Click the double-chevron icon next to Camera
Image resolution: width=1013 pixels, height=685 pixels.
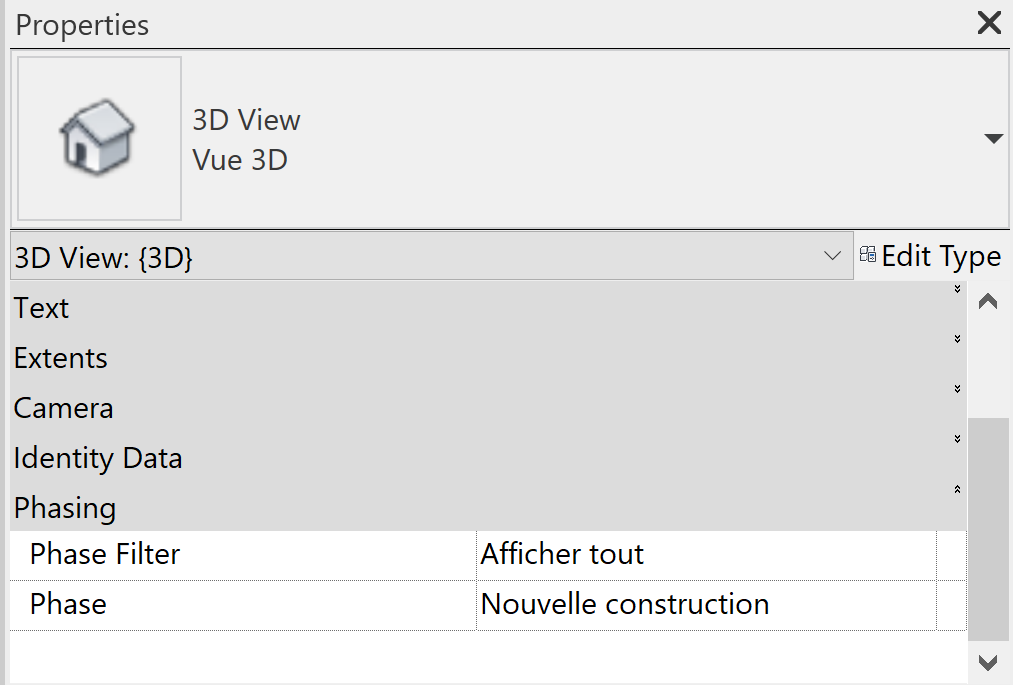[956, 389]
